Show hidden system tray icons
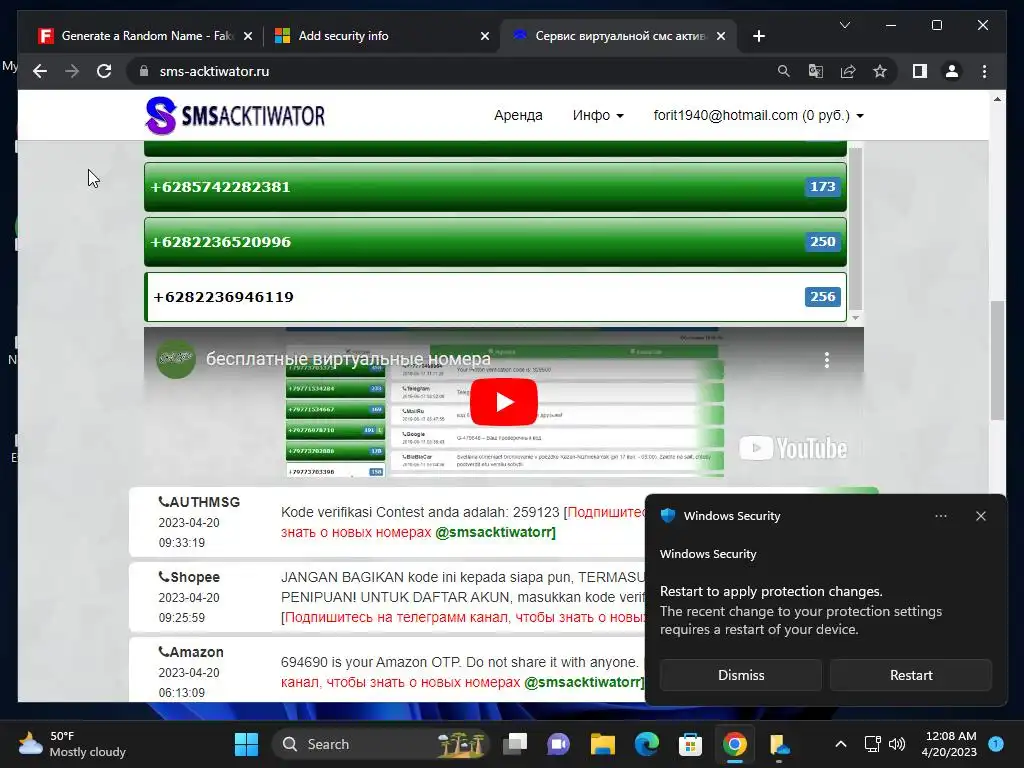This screenshot has height=768, width=1024. 841,744
